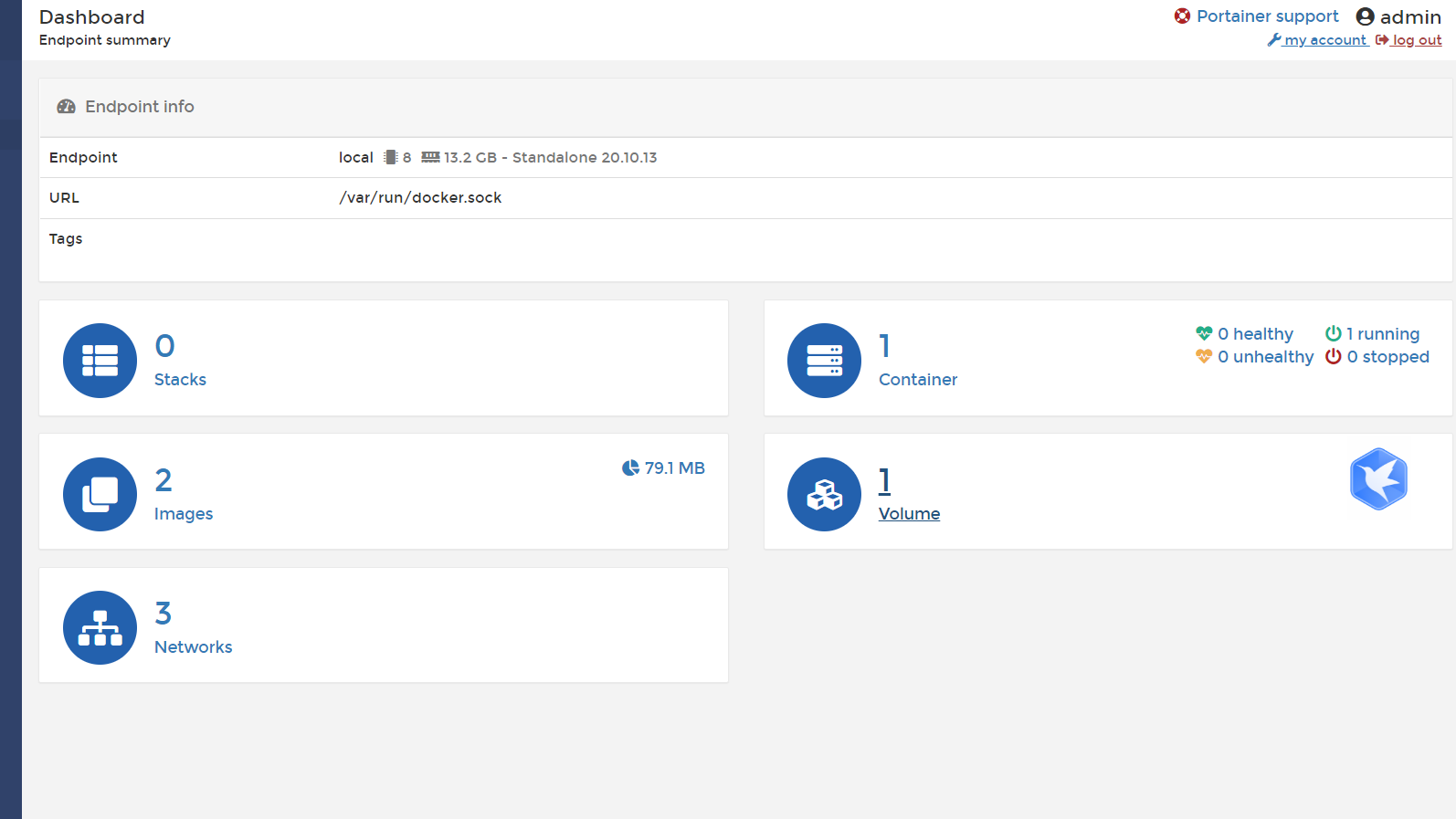Click the admin username text

coord(1410,17)
